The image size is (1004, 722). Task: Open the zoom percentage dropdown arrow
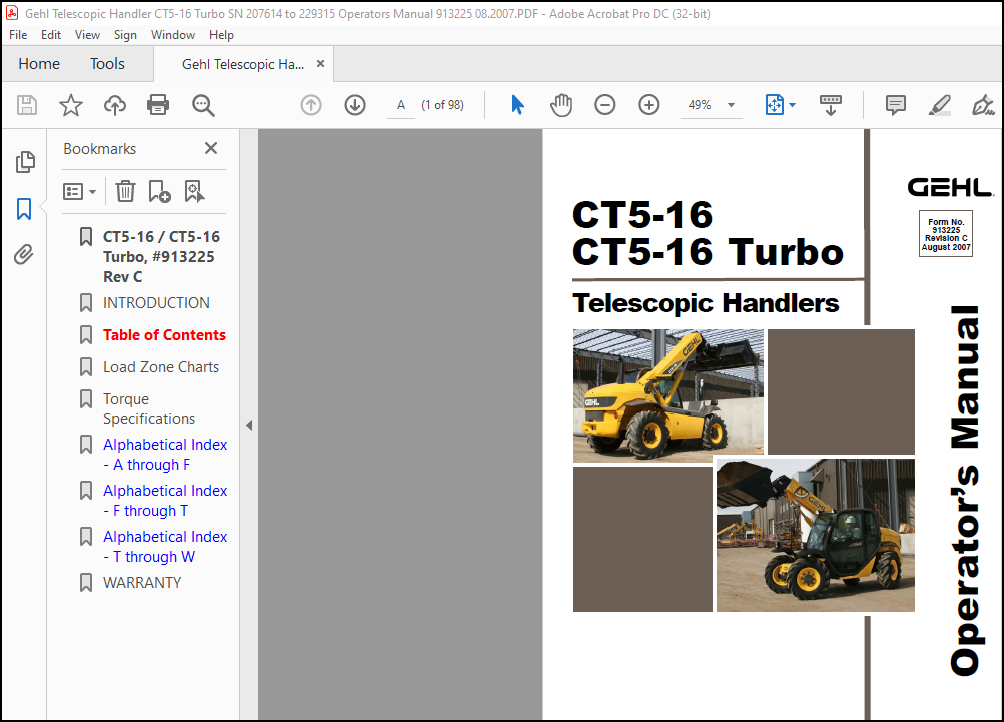731,105
